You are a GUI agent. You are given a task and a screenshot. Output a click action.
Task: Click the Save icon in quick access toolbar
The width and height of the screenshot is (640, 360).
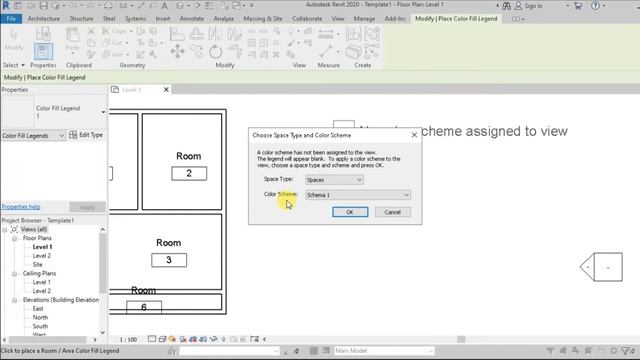point(43,6)
